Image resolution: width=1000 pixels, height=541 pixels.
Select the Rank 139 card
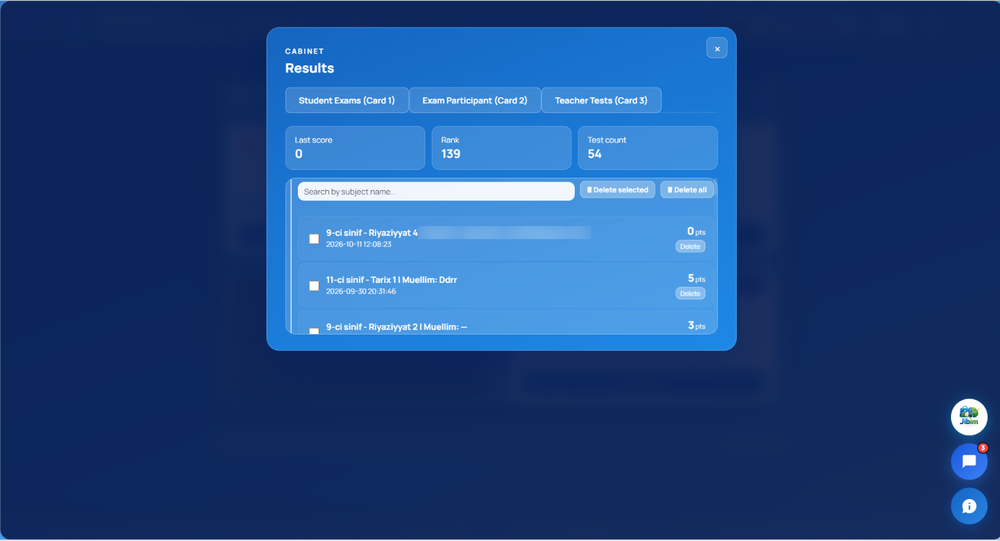click(x=501, y=148)
